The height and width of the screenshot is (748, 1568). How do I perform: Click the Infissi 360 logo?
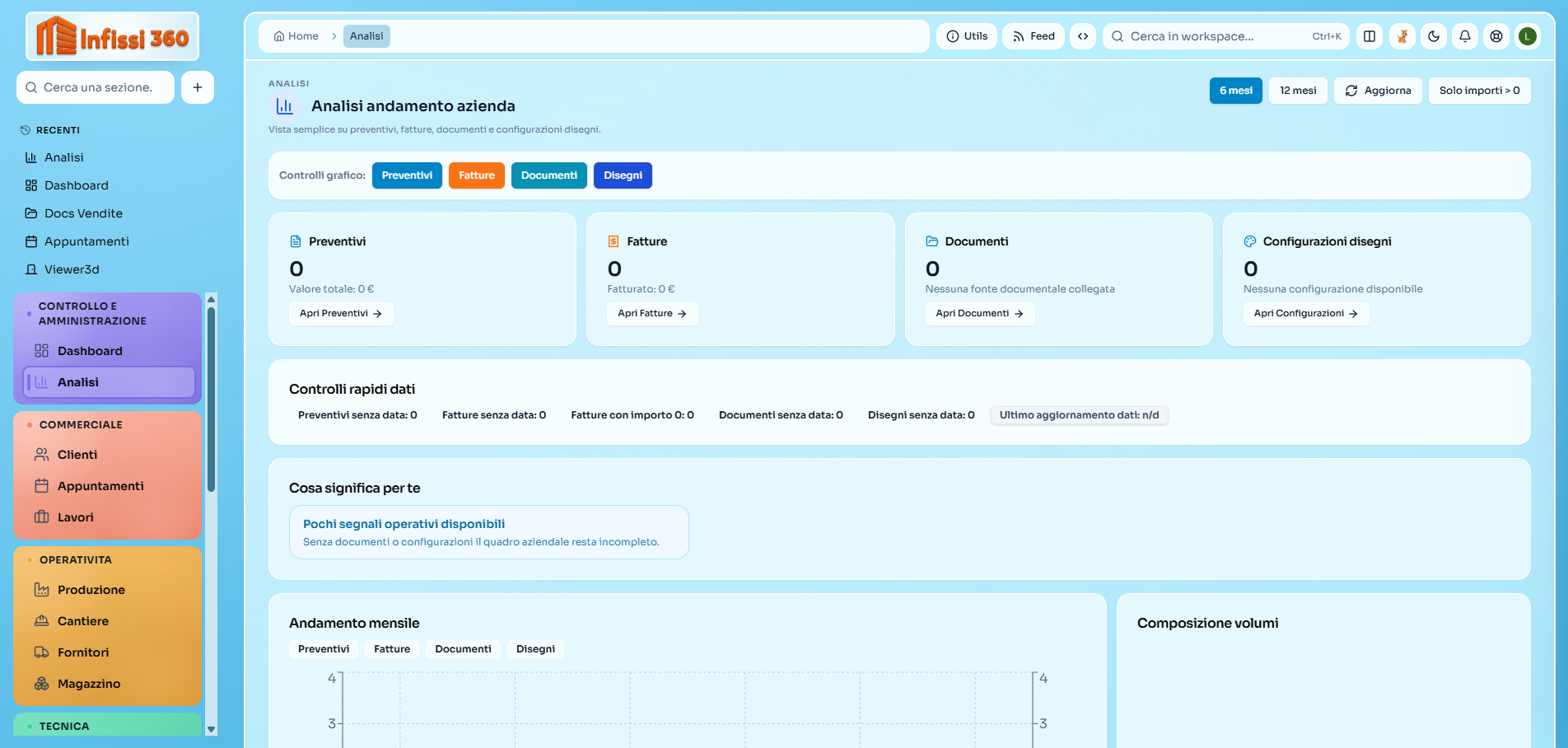tap(113, 37)
